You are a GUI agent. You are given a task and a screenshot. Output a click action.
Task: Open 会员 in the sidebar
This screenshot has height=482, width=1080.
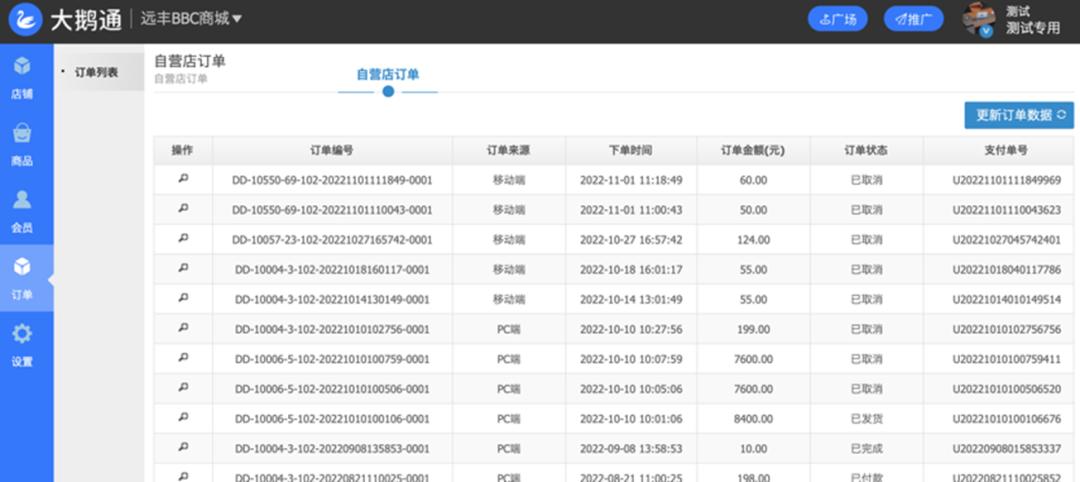pyautogui.click(x=22, y=211)
